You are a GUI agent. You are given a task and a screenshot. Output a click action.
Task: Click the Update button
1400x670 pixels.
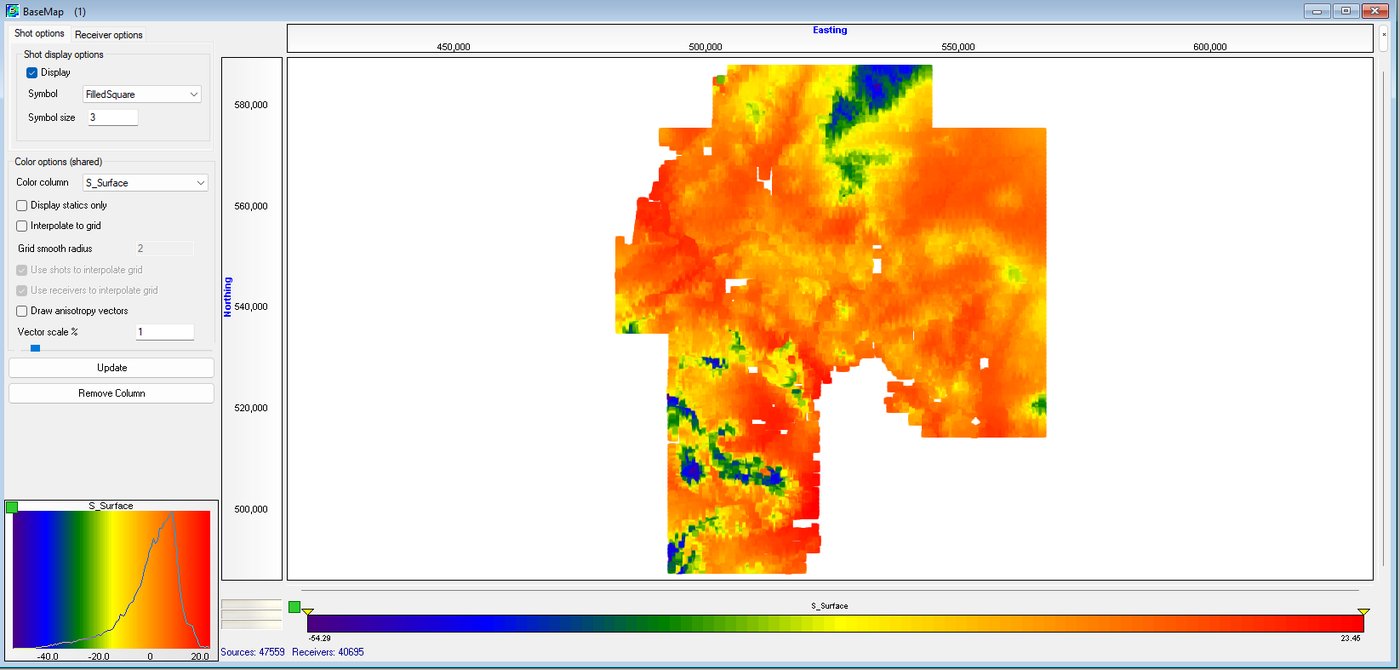point(111,368)
